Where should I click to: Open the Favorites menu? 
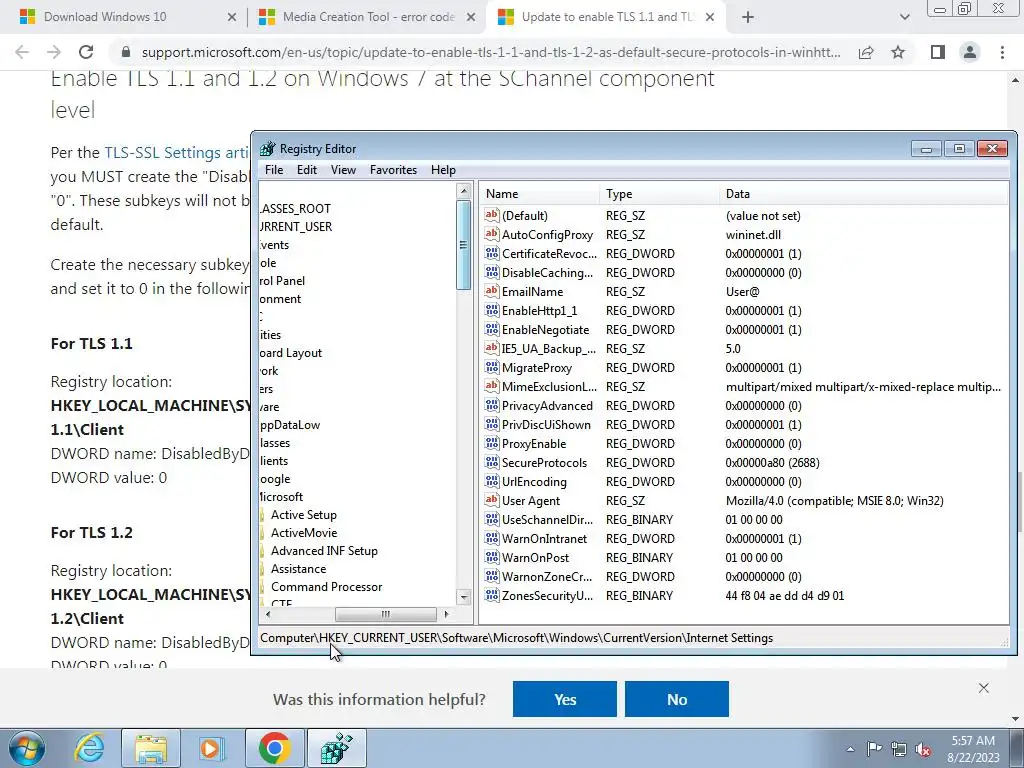coord(393,170)
